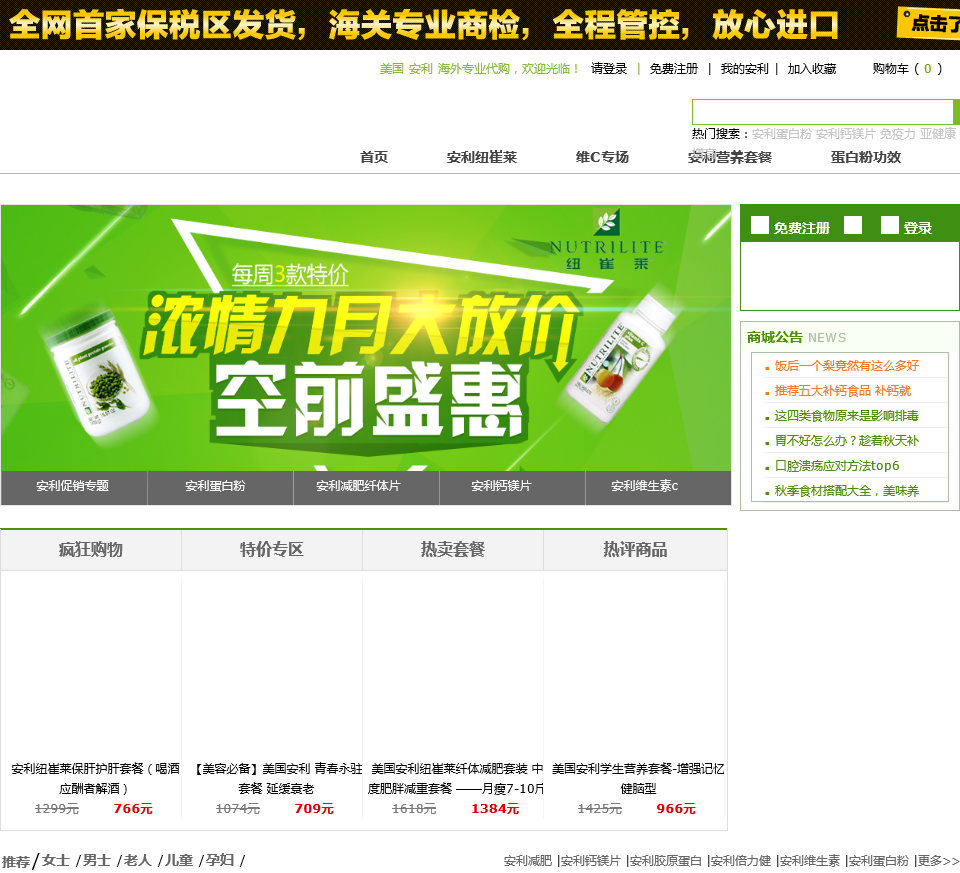
Task: Select 老人 category filter
Action: point(138,861)
